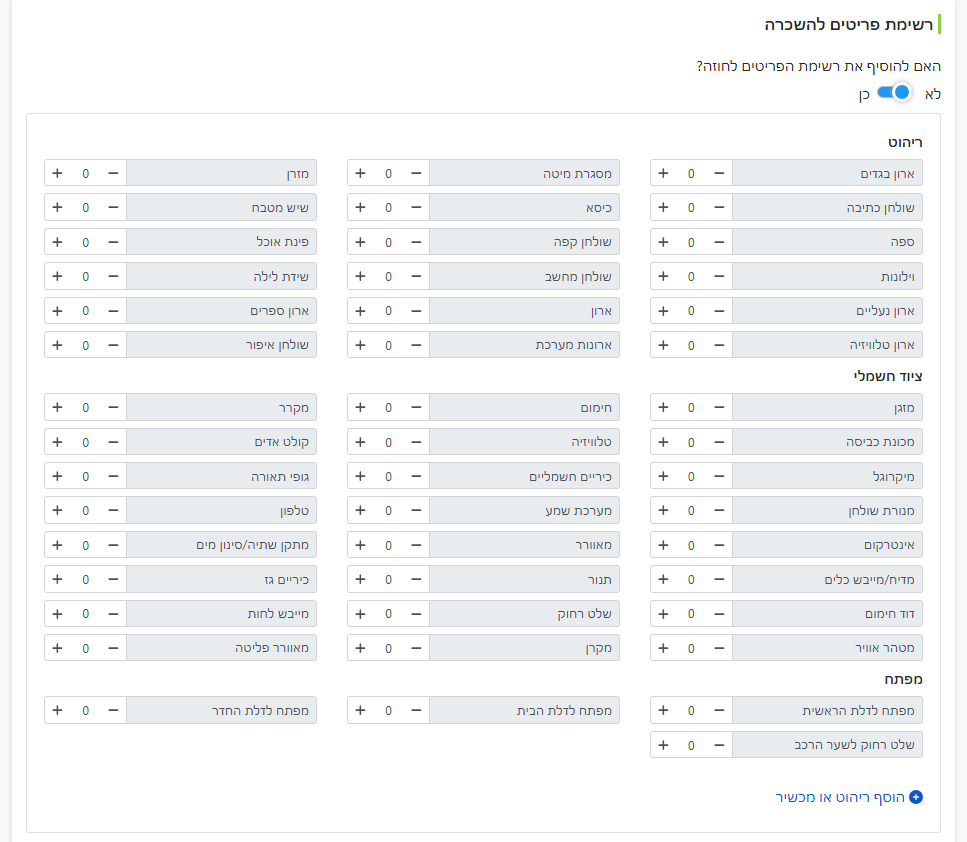Click plus for מיקרוגל
Viewport: 967px width, 842px height.
tap(664, 476)
